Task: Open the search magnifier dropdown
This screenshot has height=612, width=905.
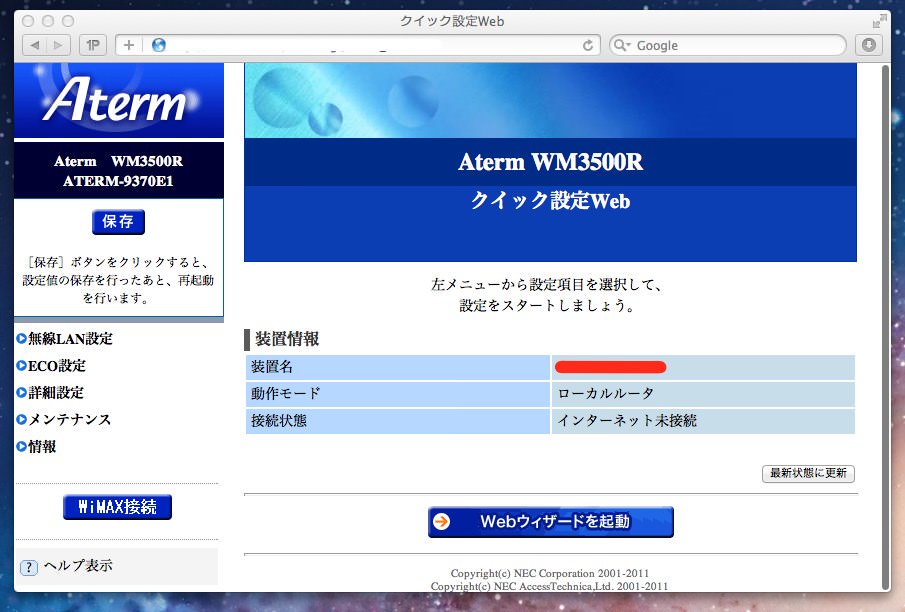Action: [x=622, y=45]
